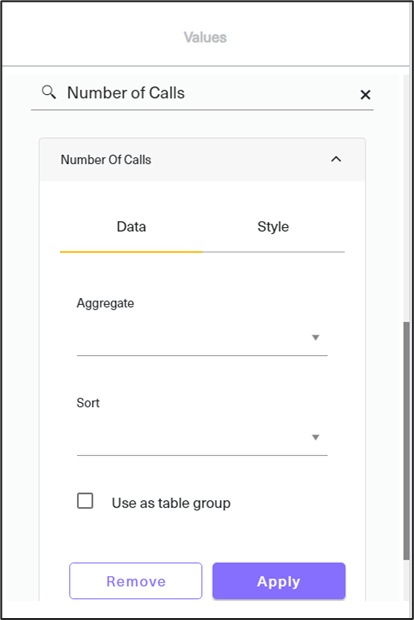The width and height of the screenshot is (414, 620).
Task: Click the Number Of Calls header title
Action: coord(106,160)
